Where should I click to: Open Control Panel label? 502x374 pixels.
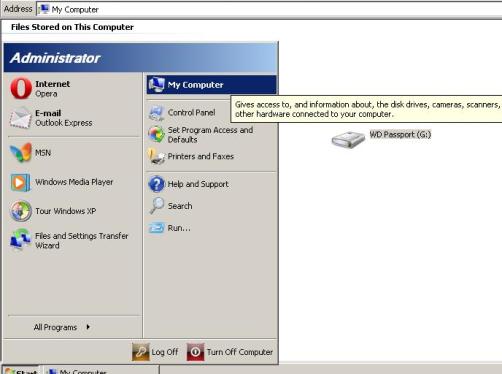click(191, 113)
